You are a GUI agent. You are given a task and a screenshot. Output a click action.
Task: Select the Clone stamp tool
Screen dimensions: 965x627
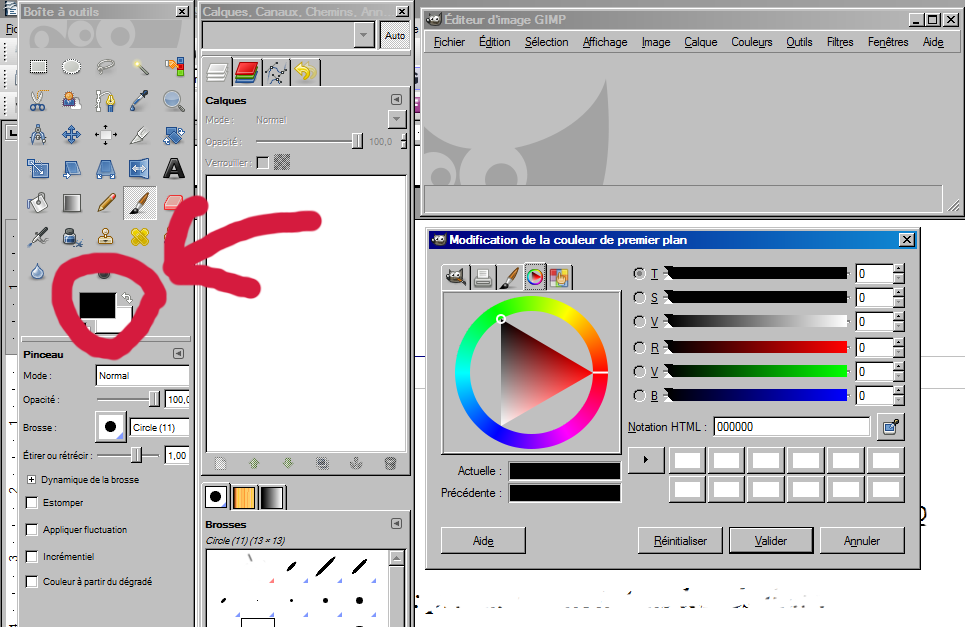106,236
